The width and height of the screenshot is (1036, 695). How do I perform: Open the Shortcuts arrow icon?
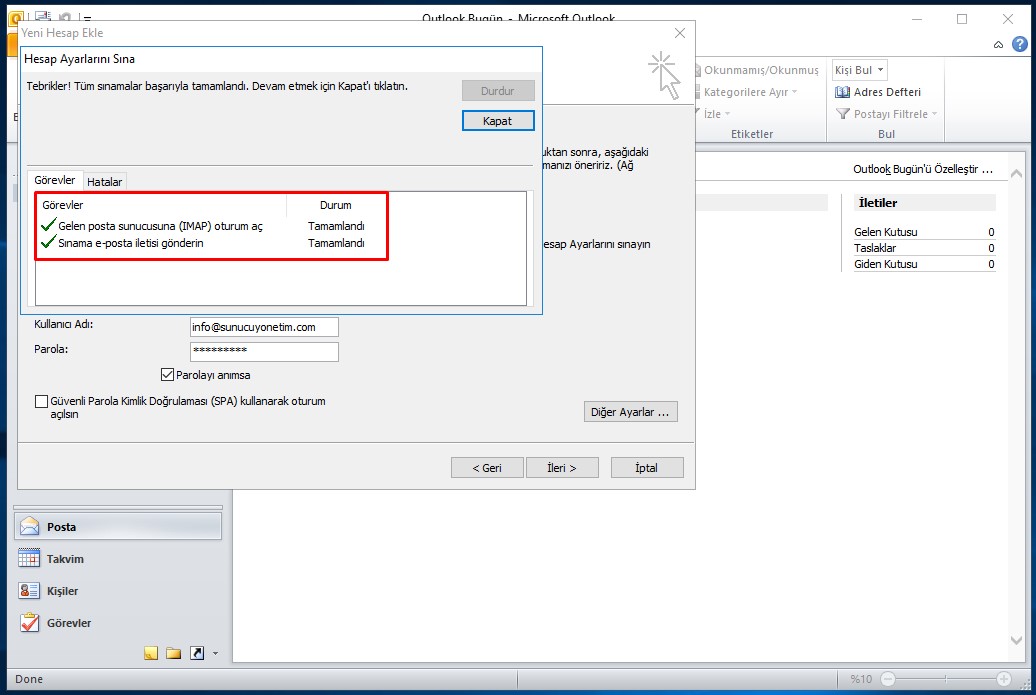pyautogui.click(x=197, y=653)
